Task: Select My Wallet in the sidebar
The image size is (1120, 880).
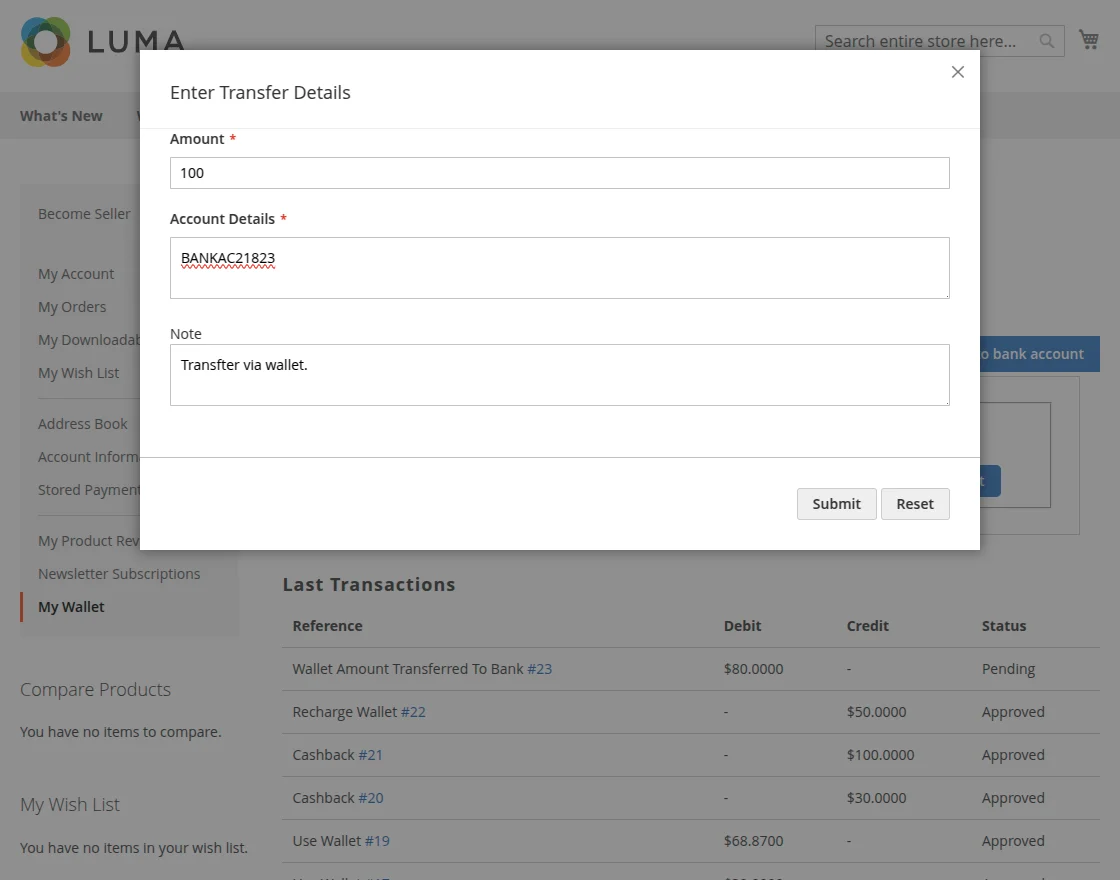Action: tap(71, 606)
